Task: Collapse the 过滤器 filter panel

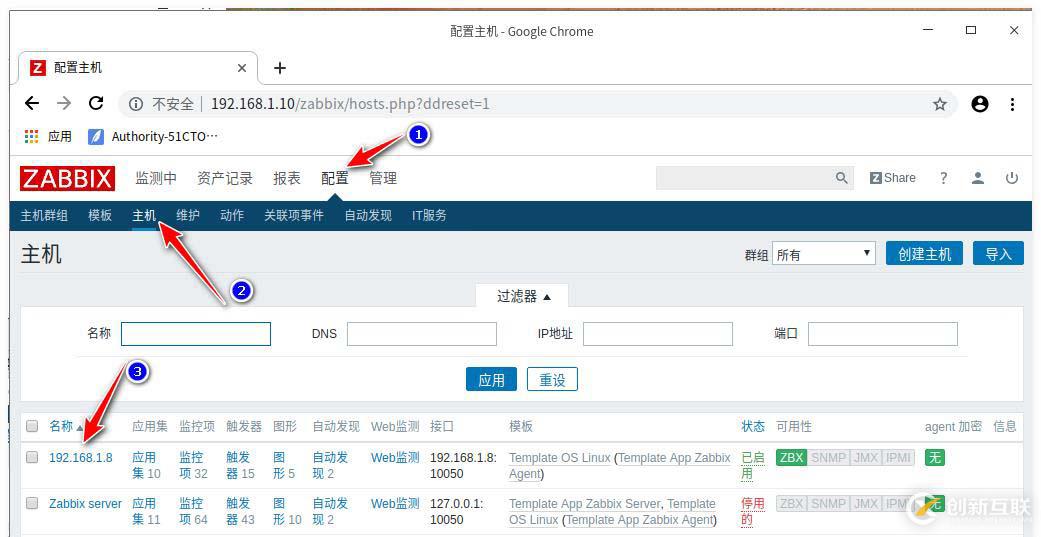Action: point(524,296)
